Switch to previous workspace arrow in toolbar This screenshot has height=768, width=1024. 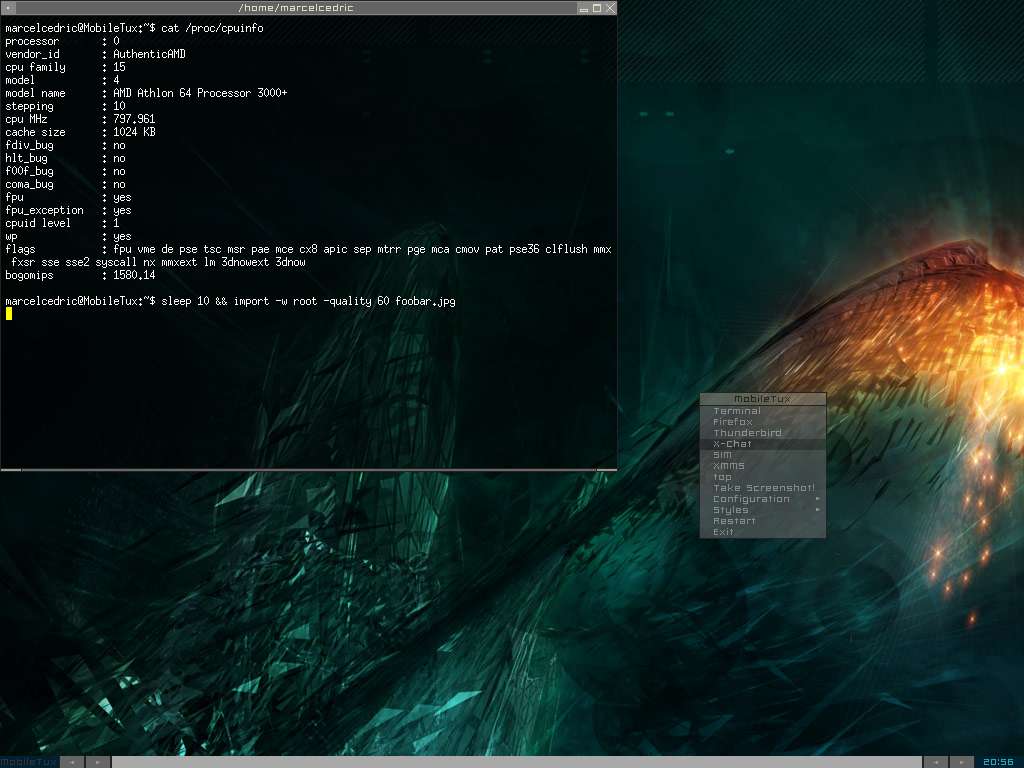(72, 762)
